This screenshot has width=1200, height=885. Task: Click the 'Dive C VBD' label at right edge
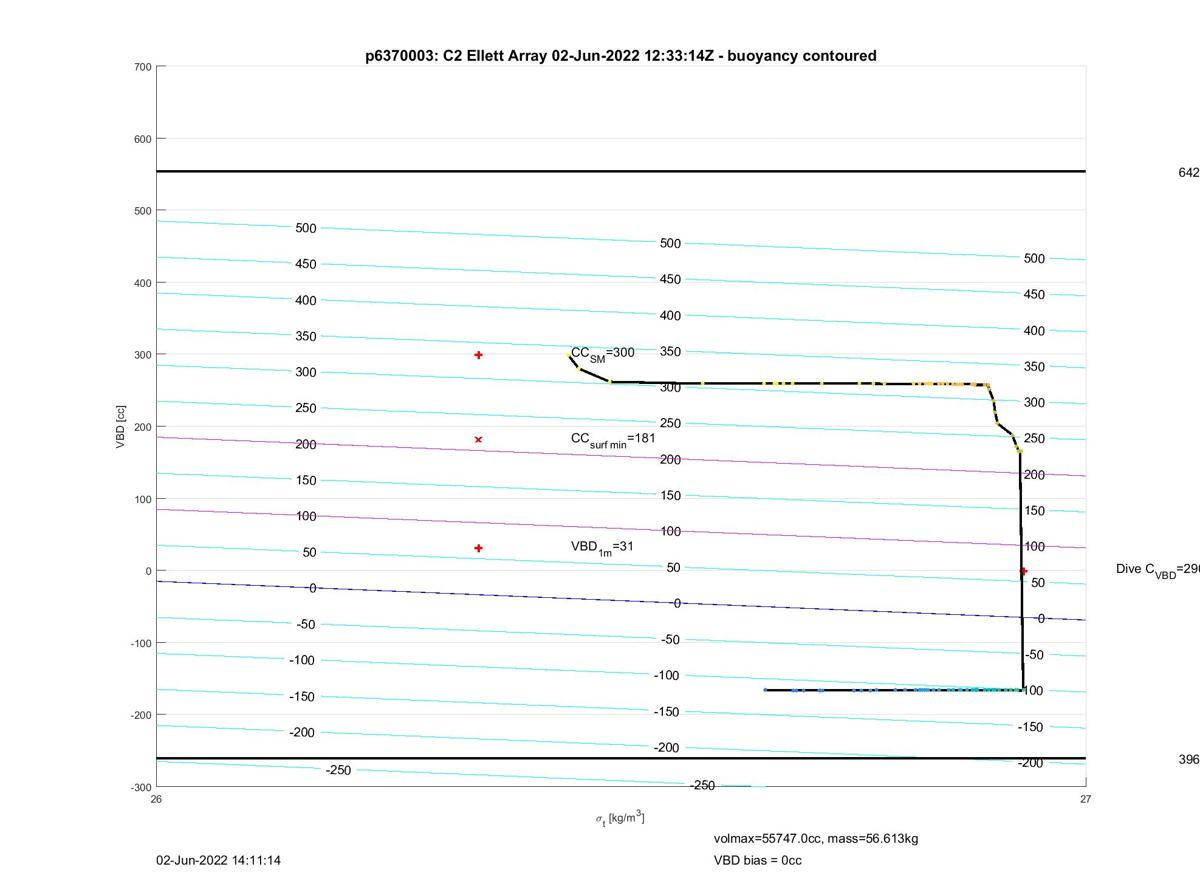tap(1158, 570)
